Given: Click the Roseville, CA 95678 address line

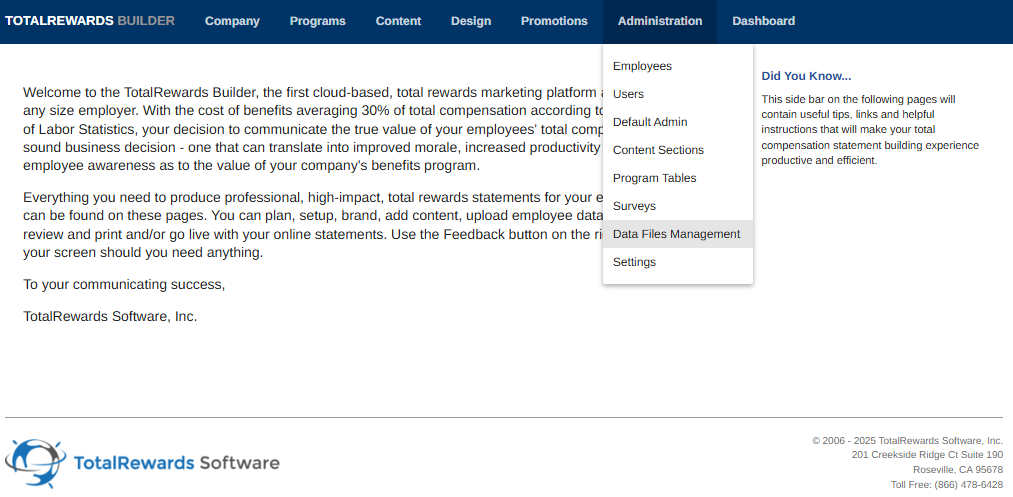Looking at the screenshot, I should pyautogui.click(x=957, y=469).
